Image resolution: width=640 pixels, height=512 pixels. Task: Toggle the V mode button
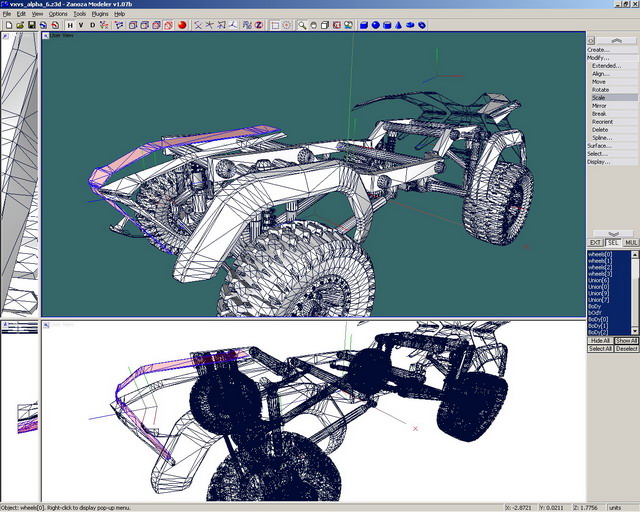point(81,25)
